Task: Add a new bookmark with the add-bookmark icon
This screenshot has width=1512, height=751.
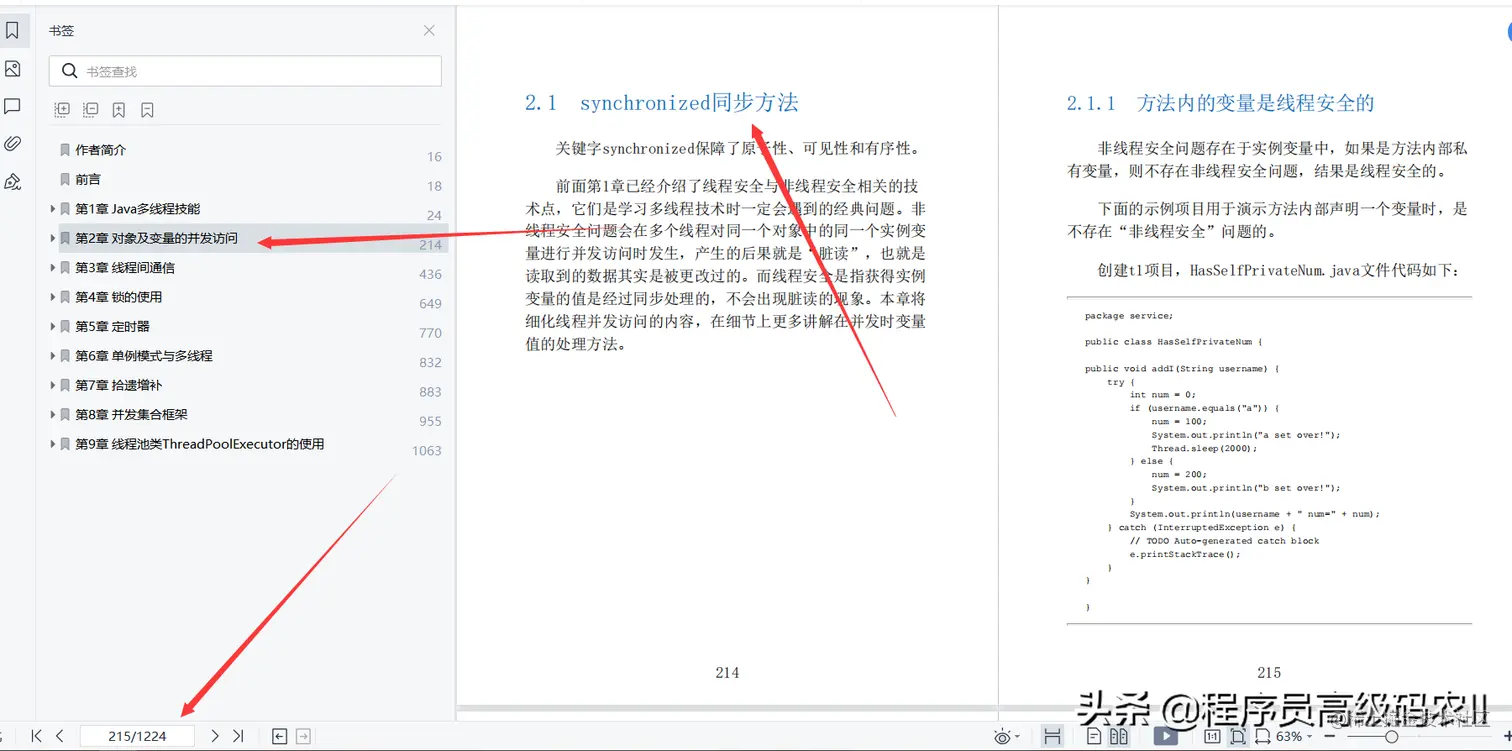Action: point(119,109)
